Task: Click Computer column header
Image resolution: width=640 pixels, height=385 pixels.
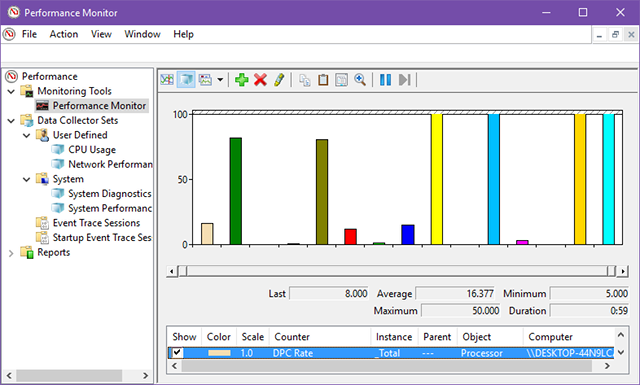Action: (569, 337)
